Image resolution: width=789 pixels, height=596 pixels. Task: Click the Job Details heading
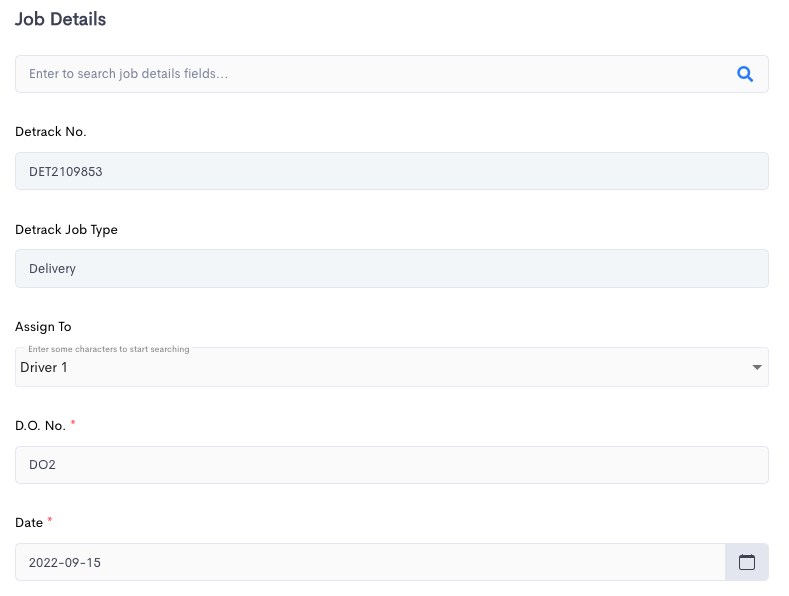61,19
